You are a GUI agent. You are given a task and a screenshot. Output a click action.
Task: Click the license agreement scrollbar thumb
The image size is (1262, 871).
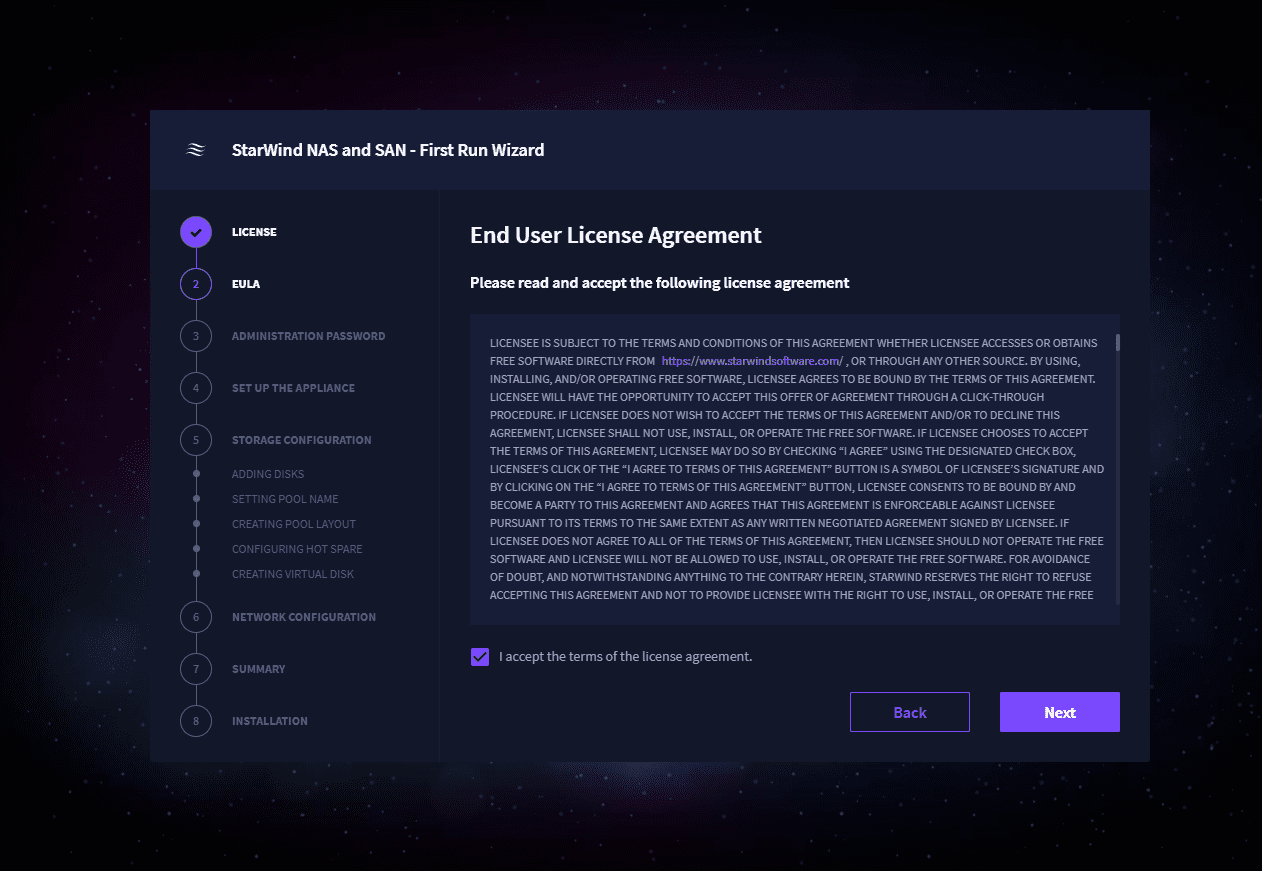point(1118,342)
